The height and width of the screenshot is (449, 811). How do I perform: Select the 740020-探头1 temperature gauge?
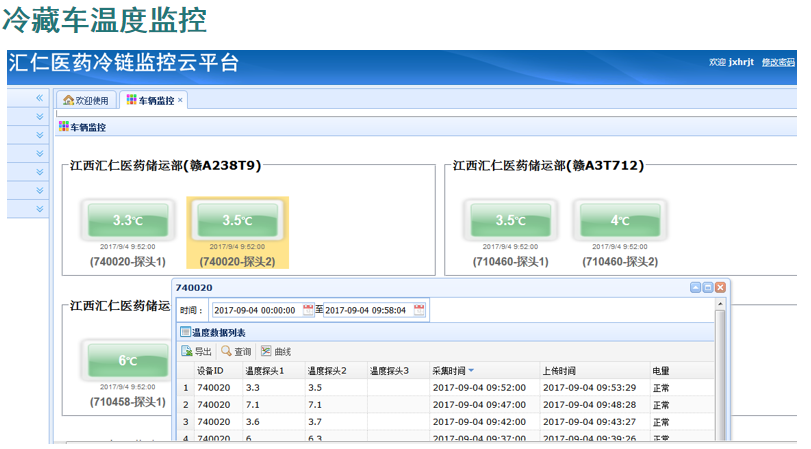[x=127, y=221]
